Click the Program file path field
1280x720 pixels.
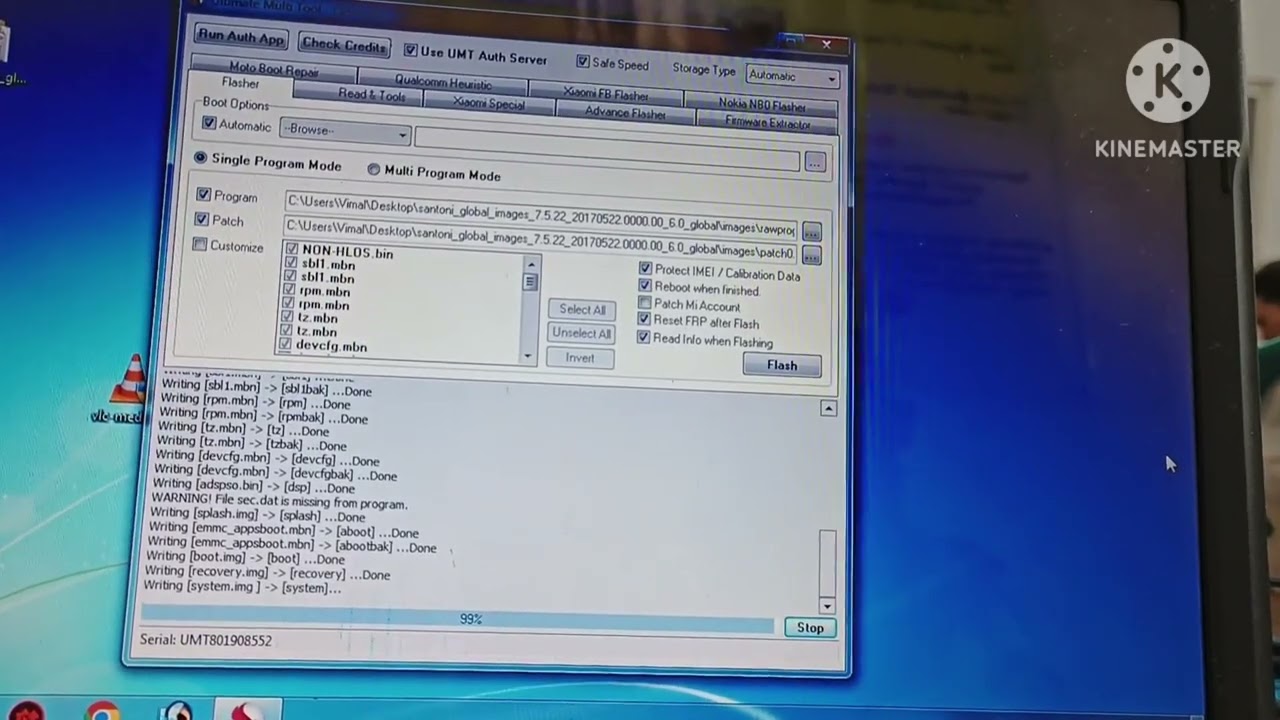[541, 215]
